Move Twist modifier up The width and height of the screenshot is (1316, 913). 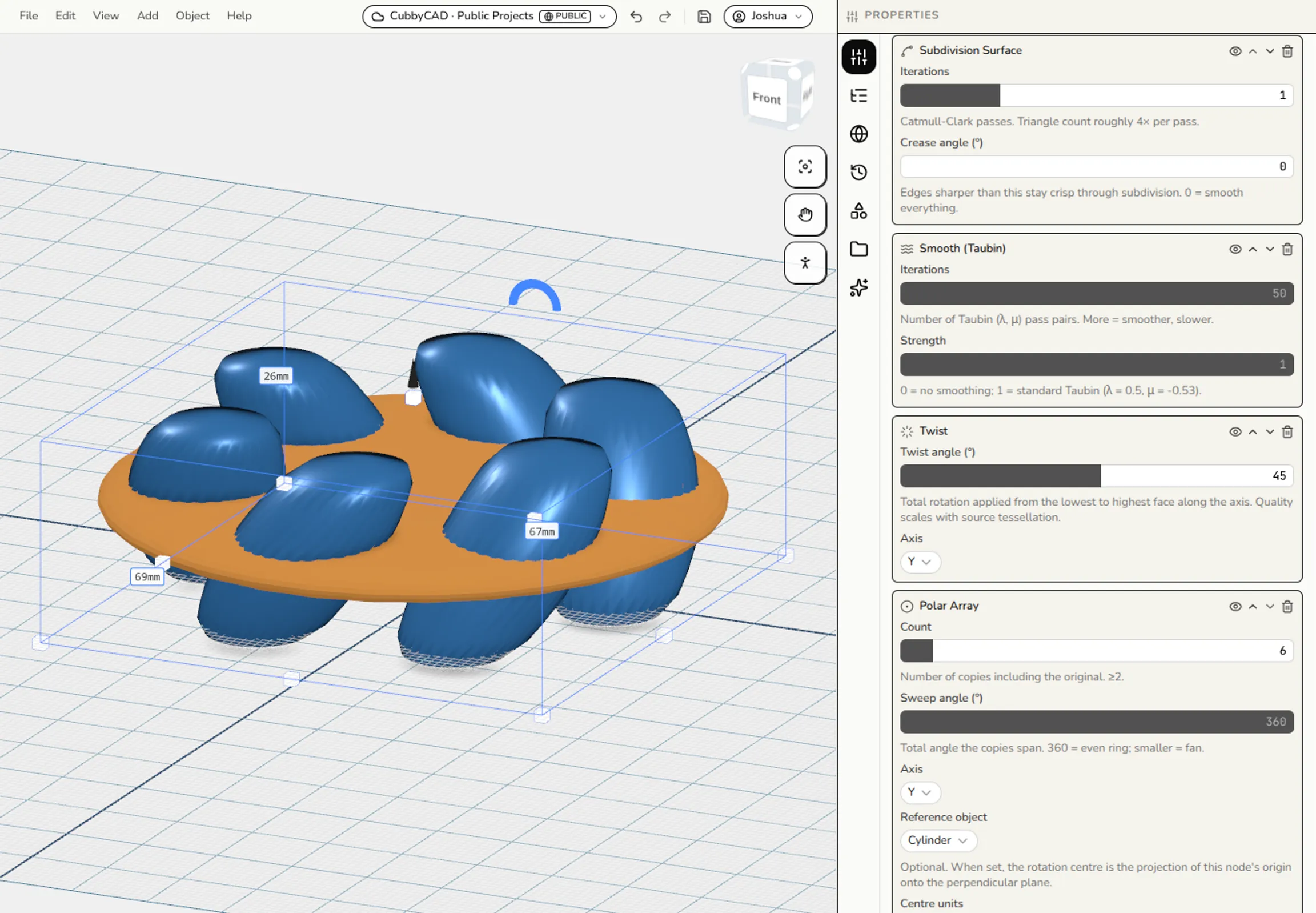(1253, 432)
